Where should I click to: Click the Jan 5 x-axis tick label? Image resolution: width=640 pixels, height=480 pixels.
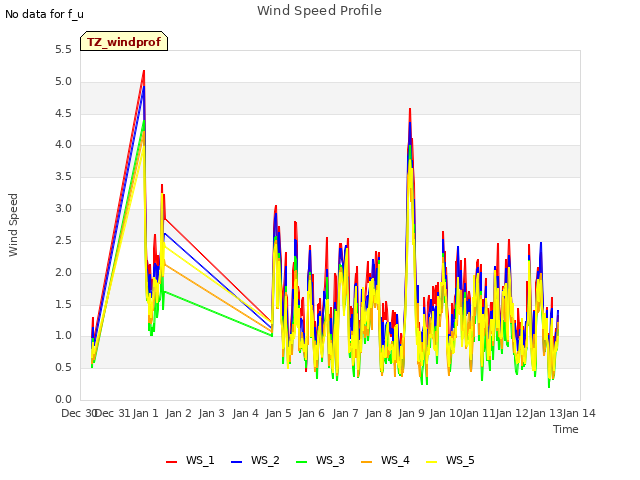tap(279, 413)
